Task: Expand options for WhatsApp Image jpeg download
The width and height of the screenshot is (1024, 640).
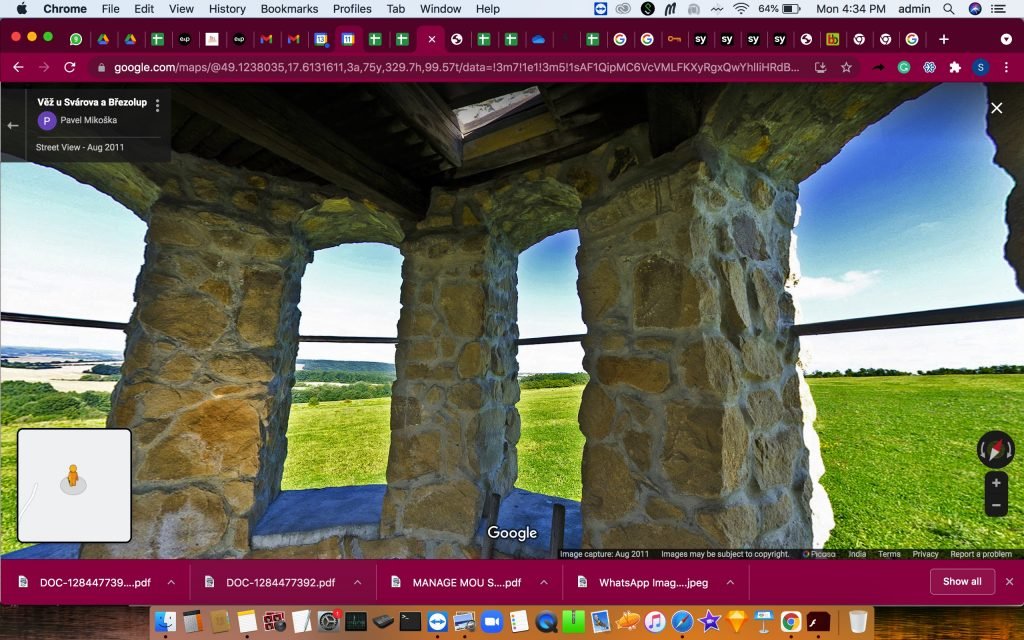Action: 730,582
